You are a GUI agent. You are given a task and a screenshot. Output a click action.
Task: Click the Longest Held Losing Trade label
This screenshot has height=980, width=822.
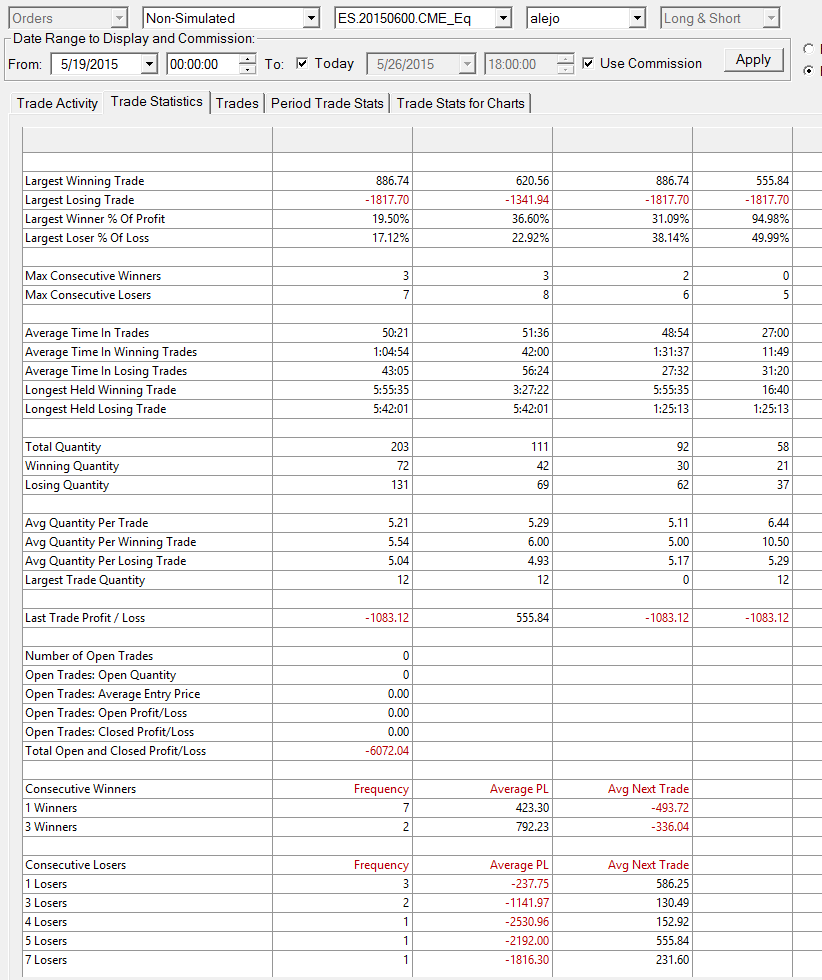(x=96, y=409)
